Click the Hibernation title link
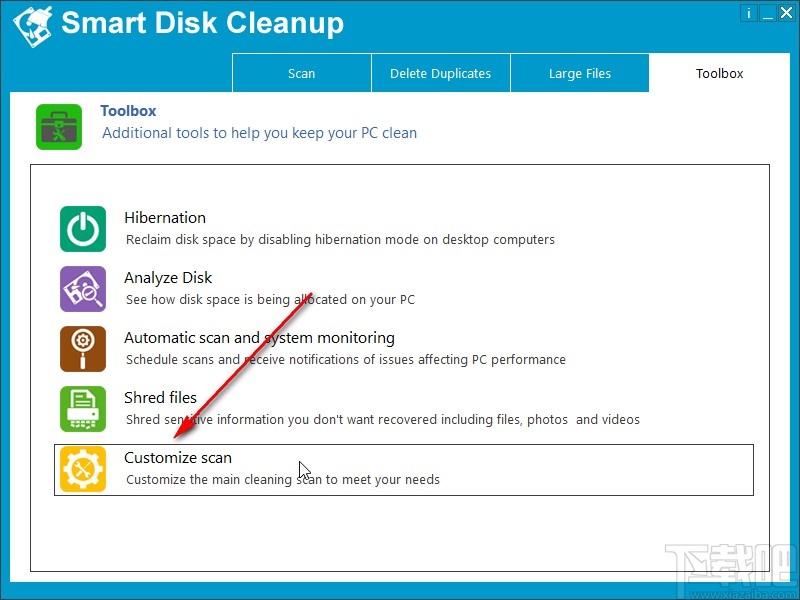This screenshot has height=600, width=800. coord(165,218)
